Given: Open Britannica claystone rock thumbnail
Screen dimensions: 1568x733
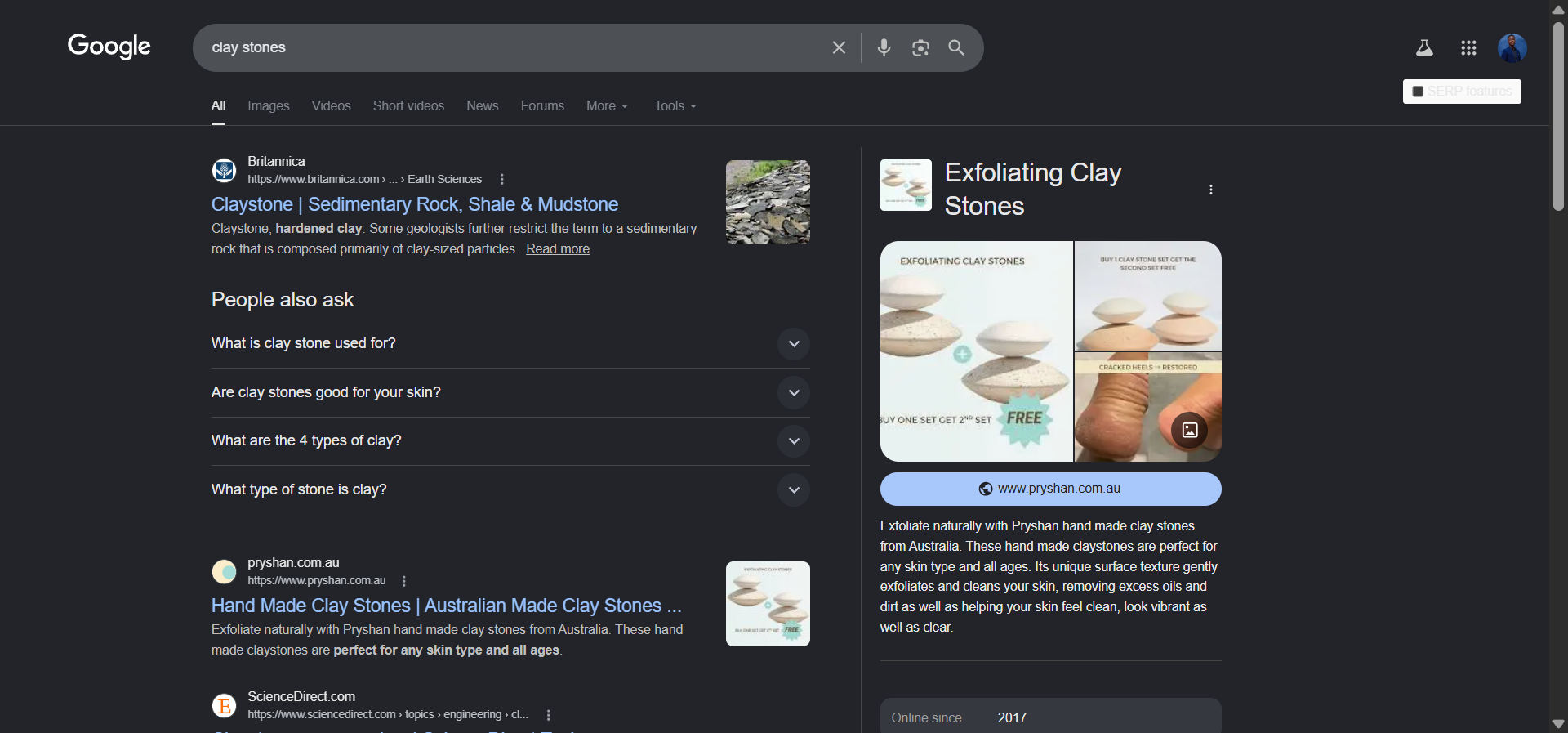Looking at the screenshot, I should (x=768, y=203).
